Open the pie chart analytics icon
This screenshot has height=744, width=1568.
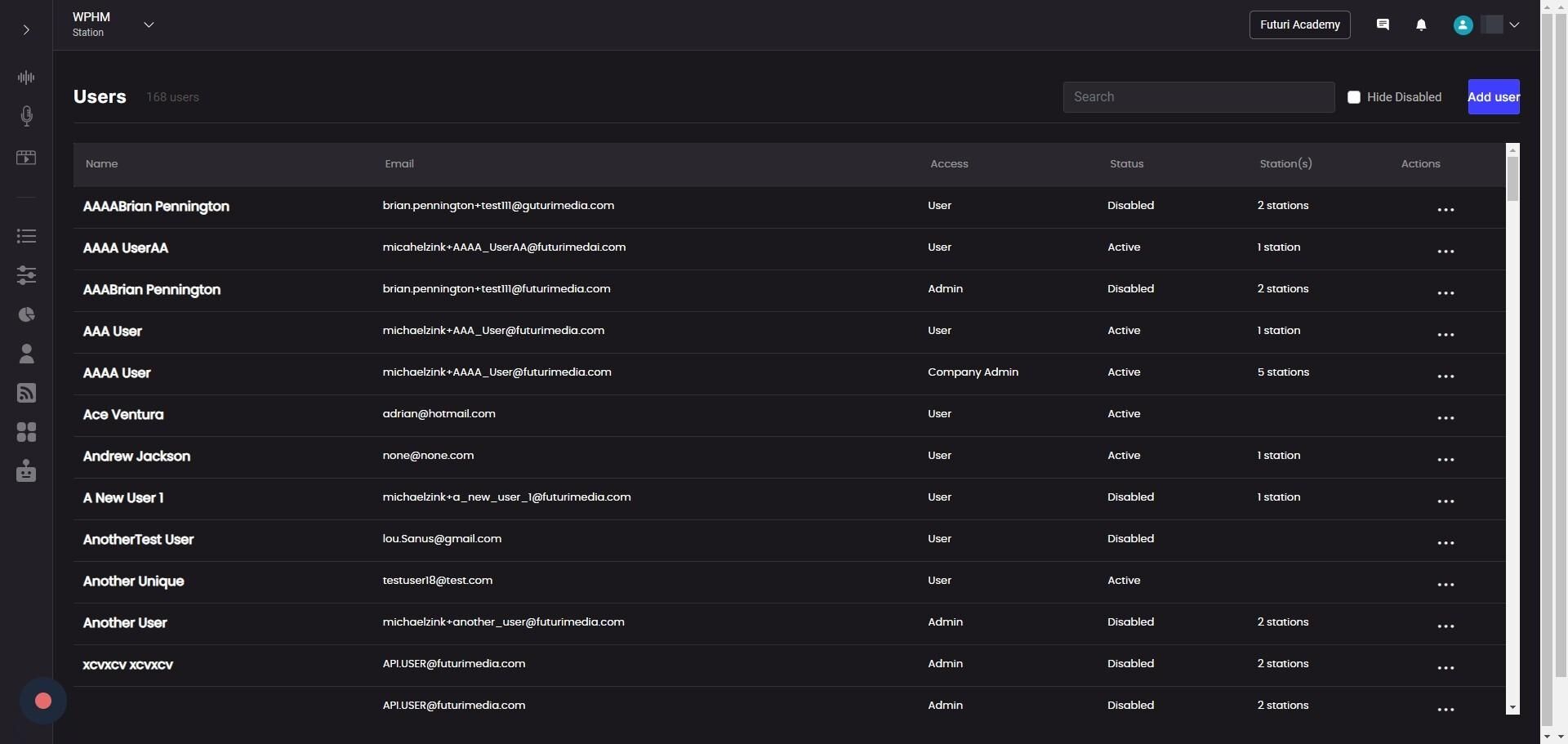[26, 314]
